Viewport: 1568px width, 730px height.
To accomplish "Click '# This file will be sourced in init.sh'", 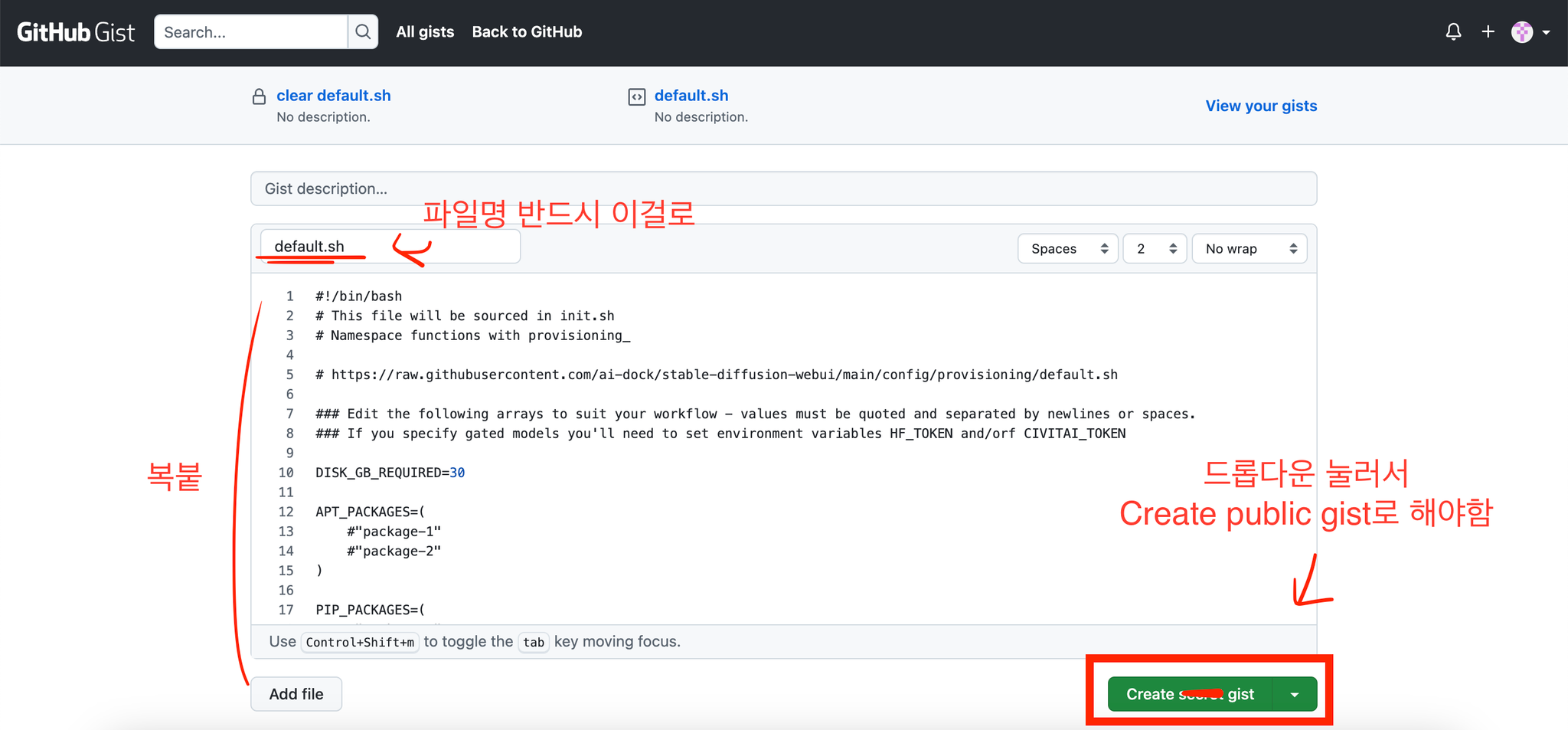I will [x=465, y=316].
